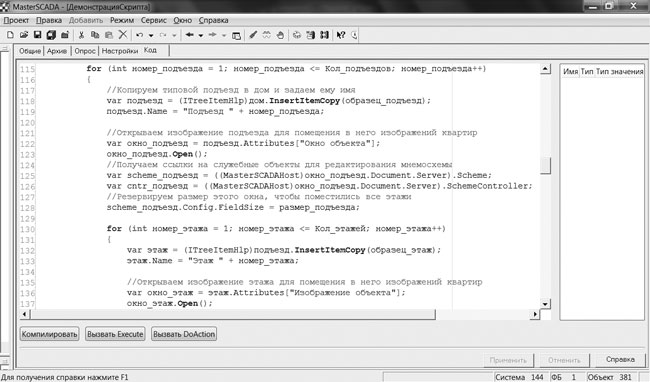
Task: Copy selection using the Copy icon
Action: pyautogui.click(x=95, y=35)
